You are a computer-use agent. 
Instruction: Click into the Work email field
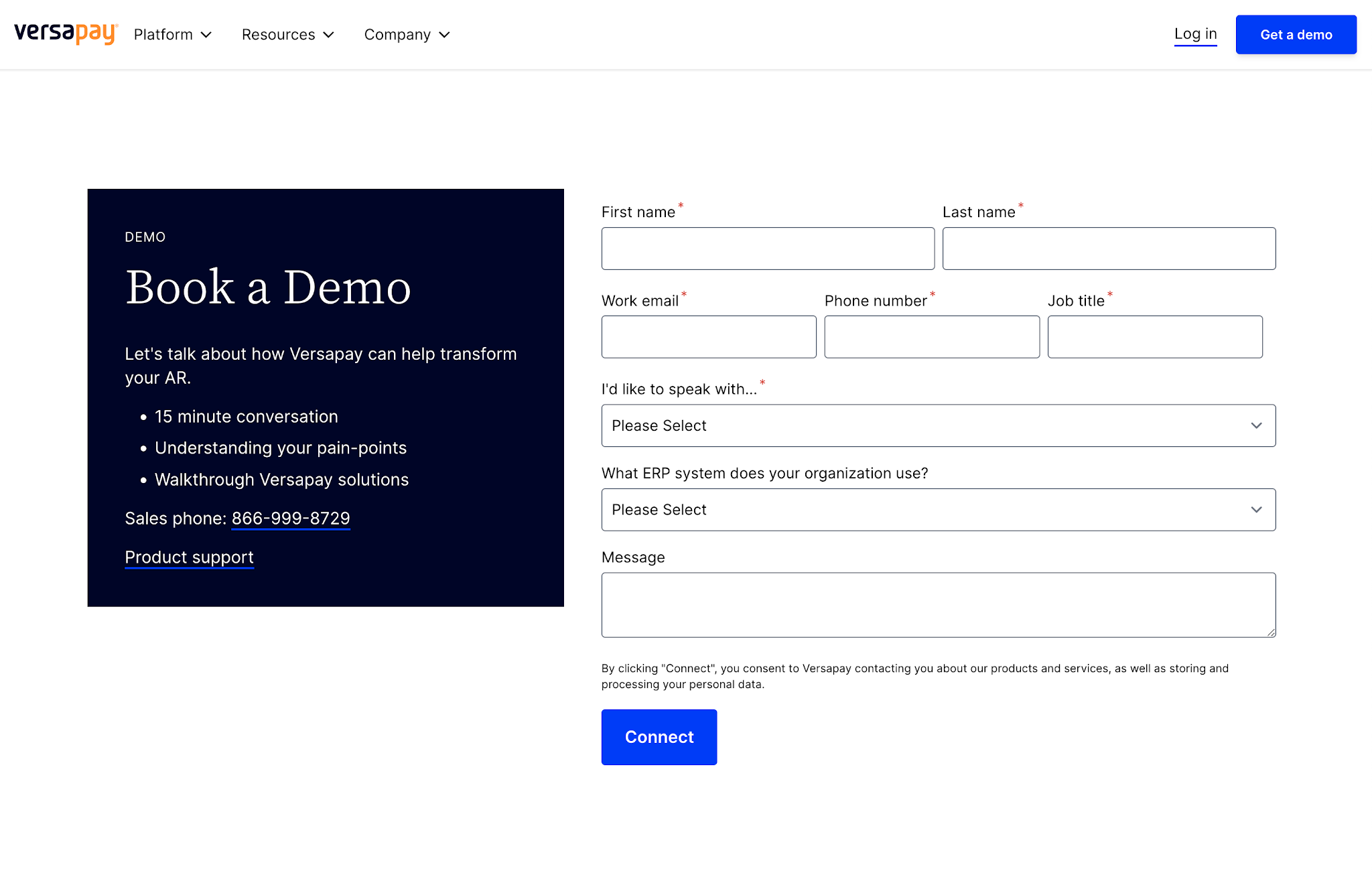(x=709, y=337)
